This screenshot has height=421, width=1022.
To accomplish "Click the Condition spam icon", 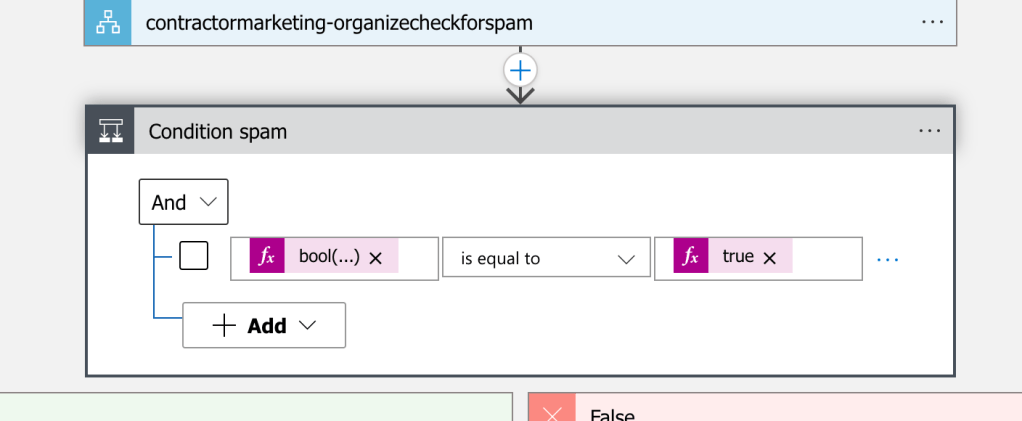I will (x=111, y=131).
